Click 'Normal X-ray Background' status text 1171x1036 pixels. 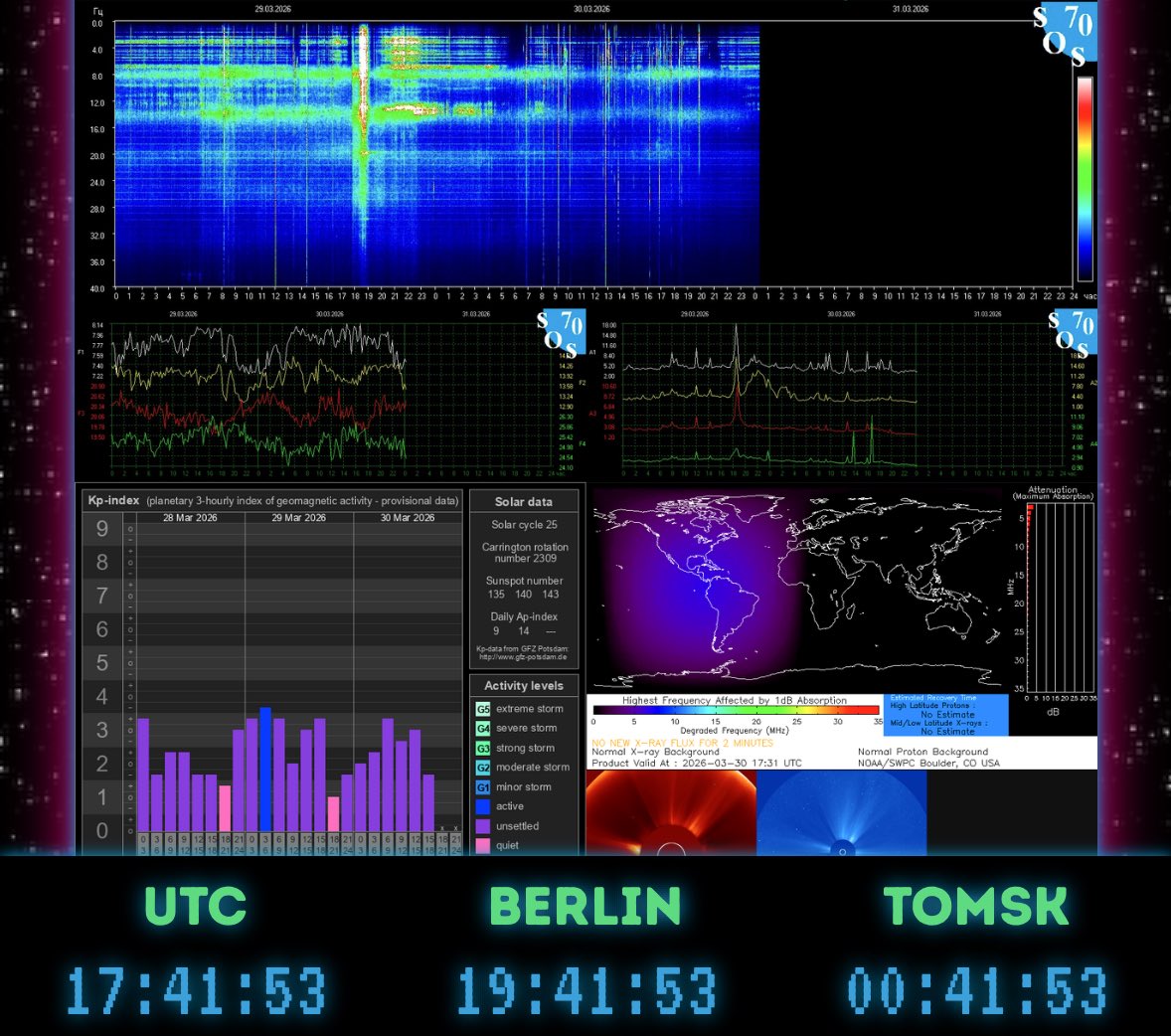[x=655, y=753]
